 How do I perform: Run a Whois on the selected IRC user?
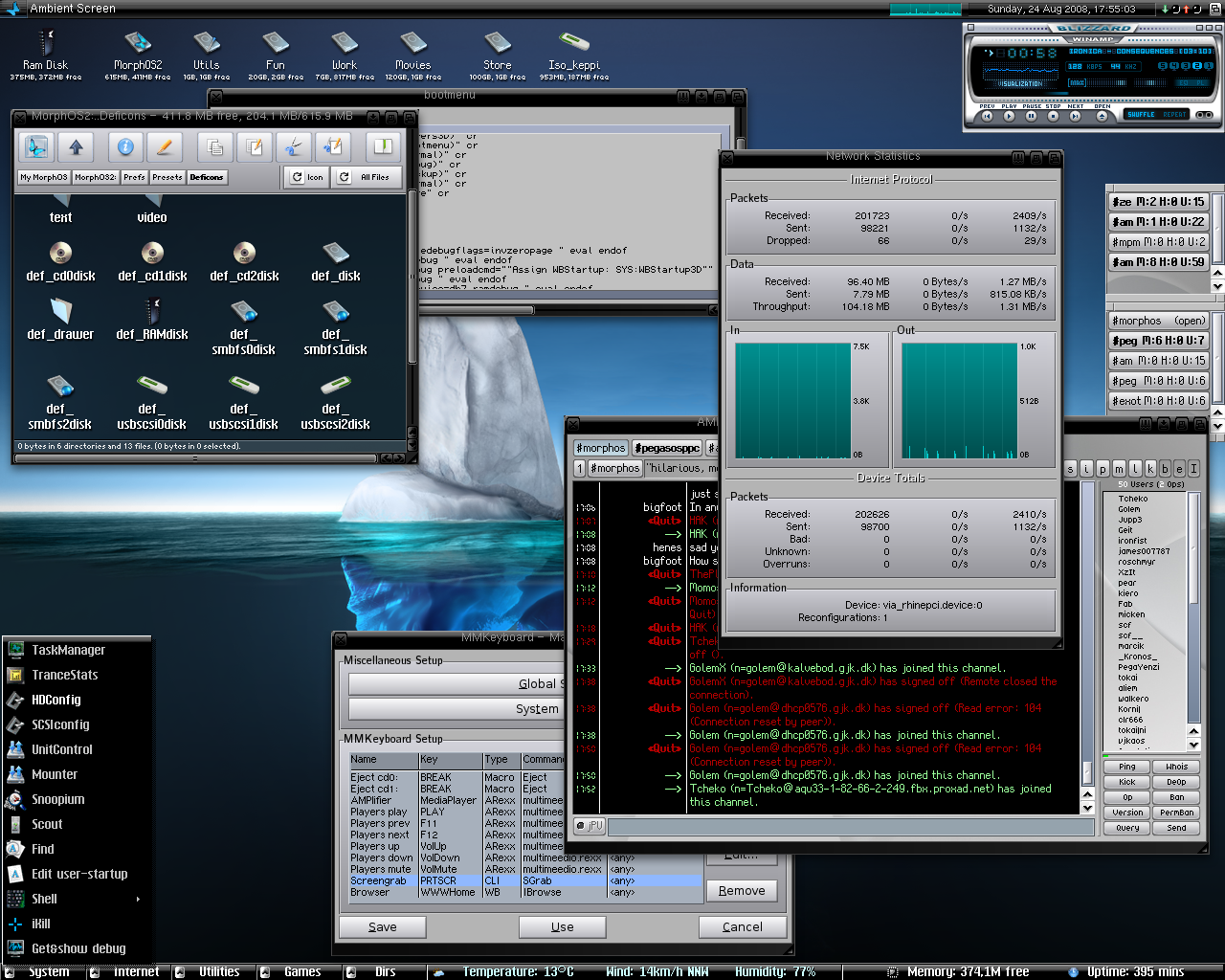coord(1176,766)
